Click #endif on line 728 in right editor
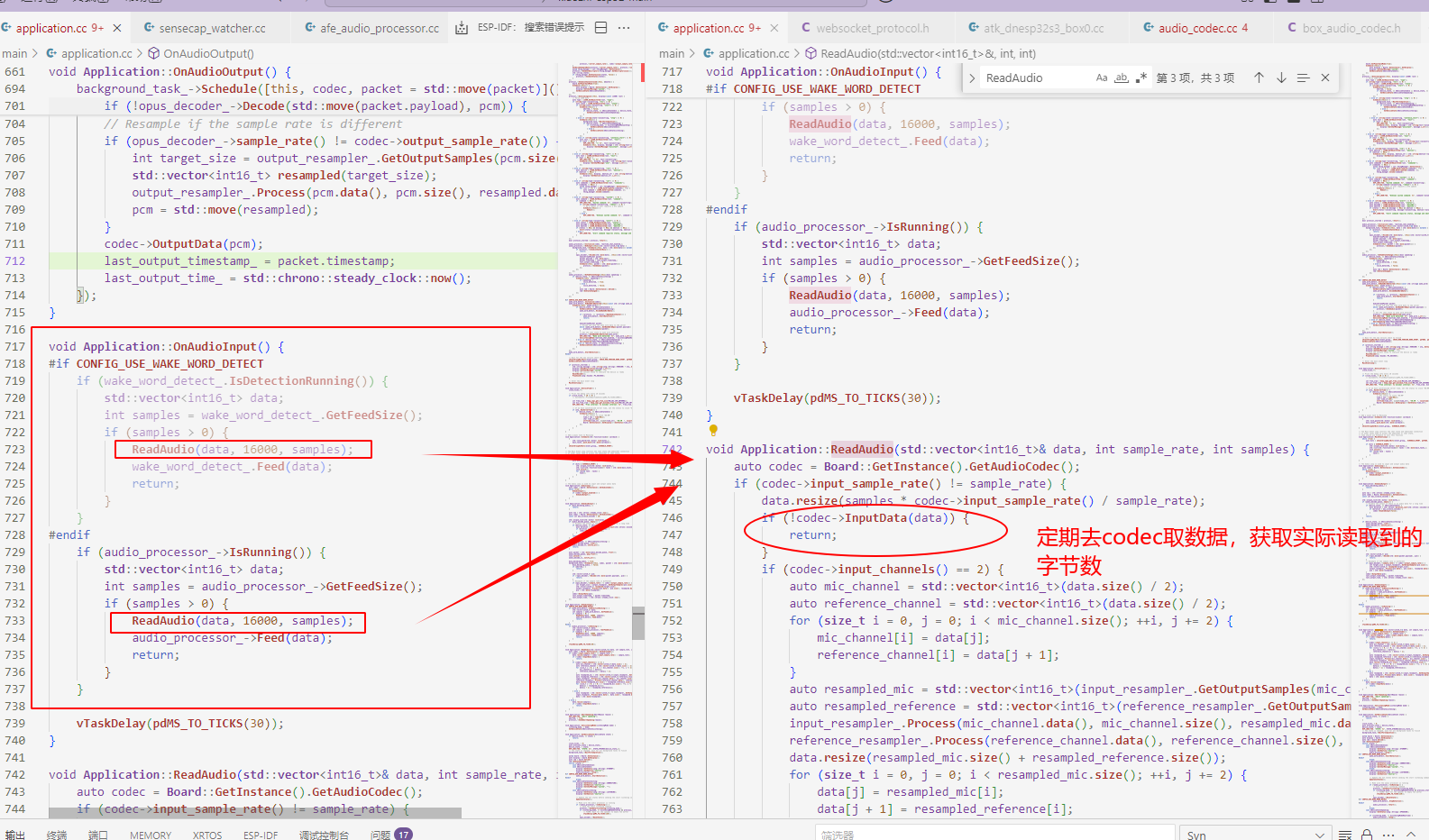 [x=727, y=209]
